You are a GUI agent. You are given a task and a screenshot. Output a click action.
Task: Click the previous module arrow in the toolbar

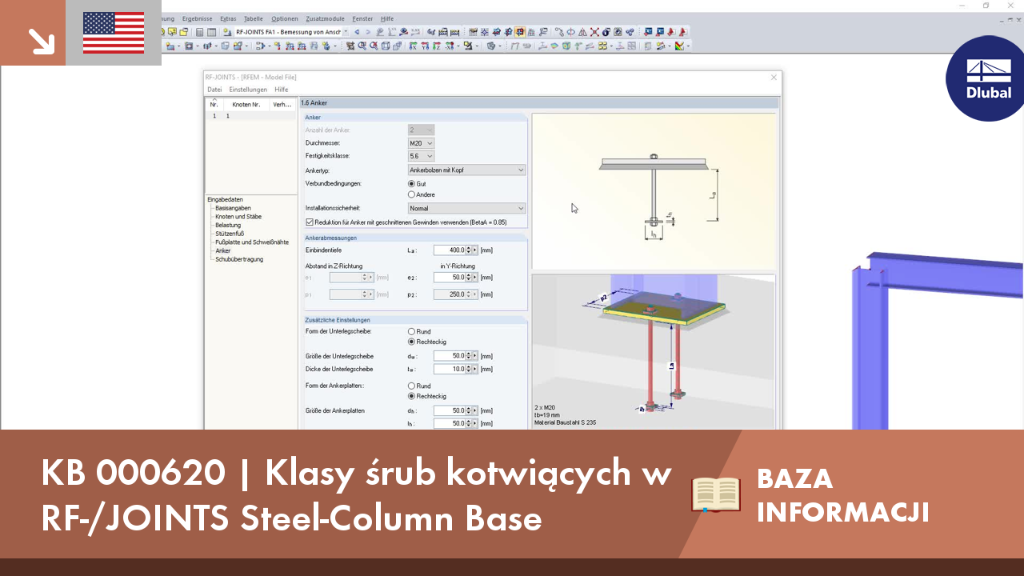(357, 32)
